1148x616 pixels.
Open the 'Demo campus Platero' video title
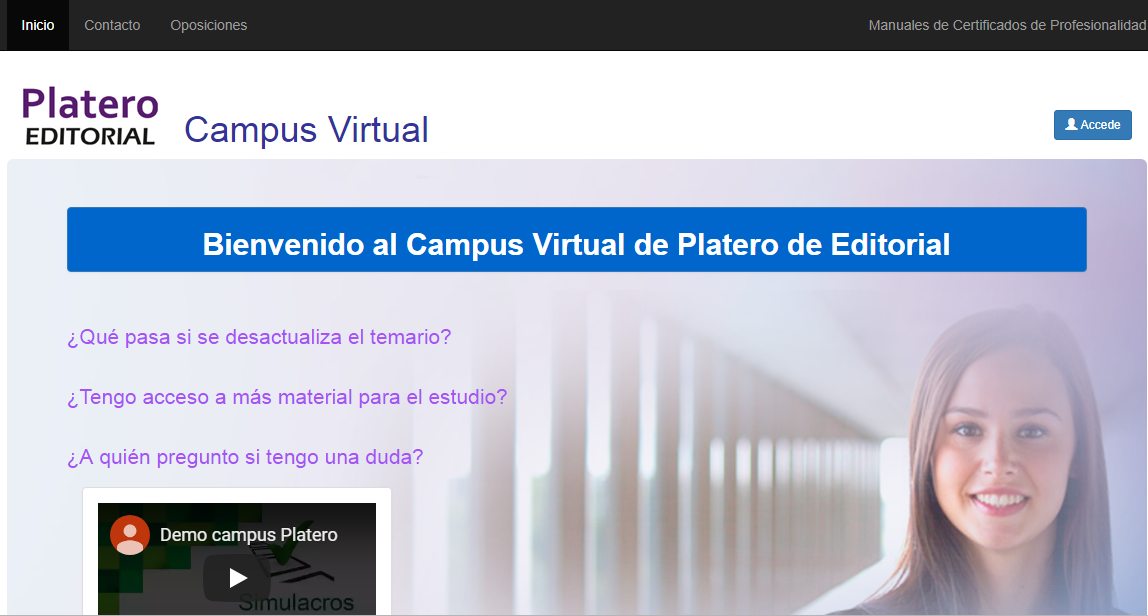tap(249, 535)
